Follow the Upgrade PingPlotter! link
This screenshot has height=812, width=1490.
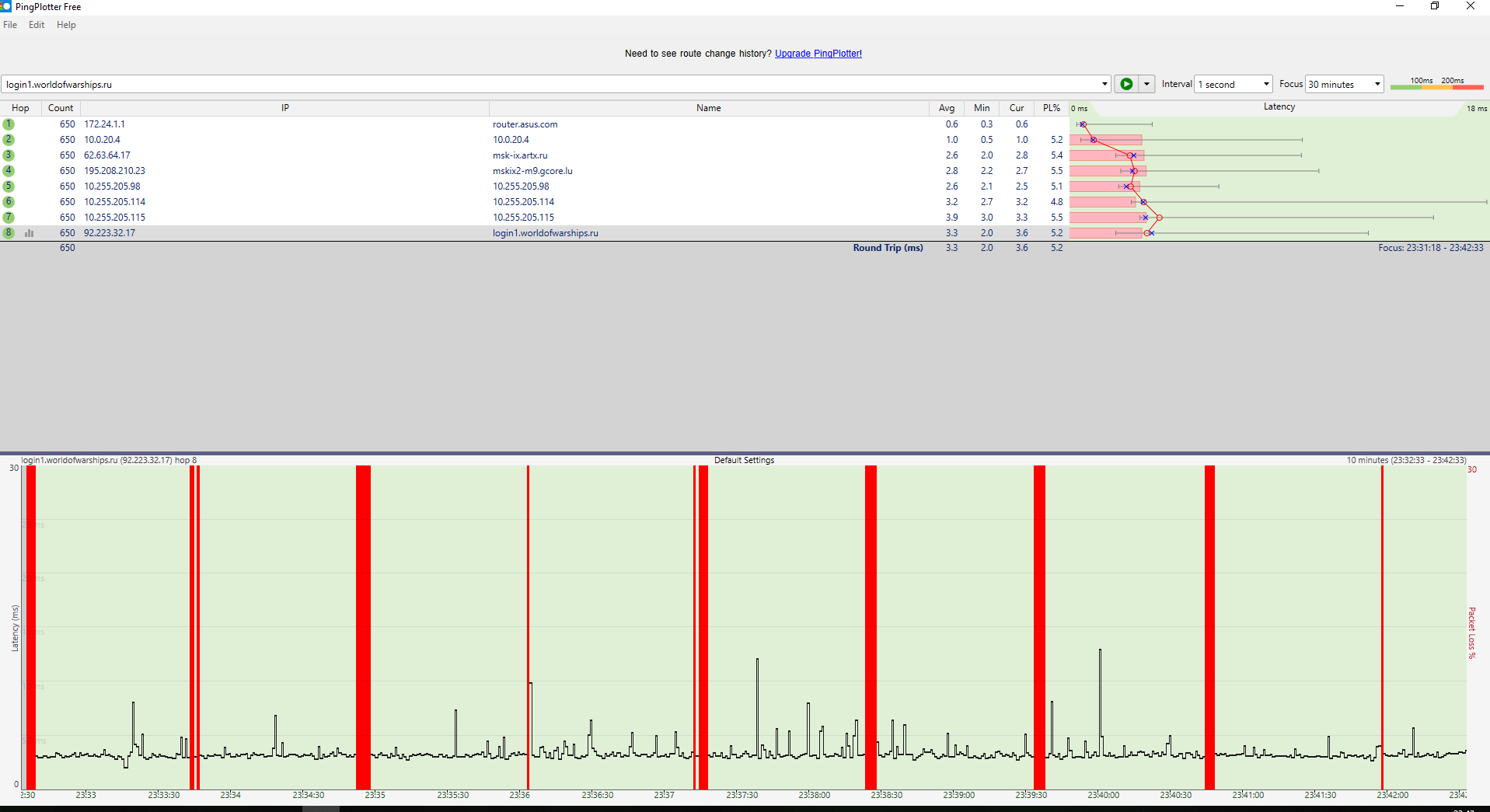(x=818, y=54)
